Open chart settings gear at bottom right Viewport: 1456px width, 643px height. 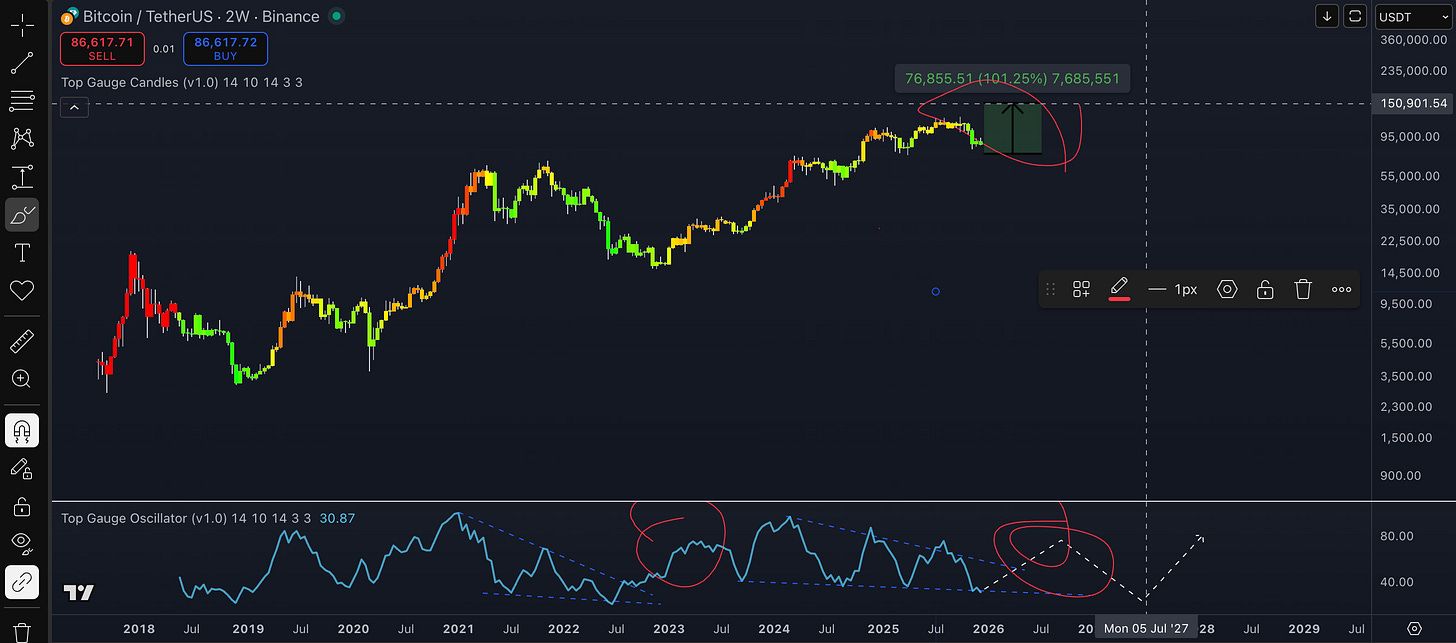[1414, 629]
